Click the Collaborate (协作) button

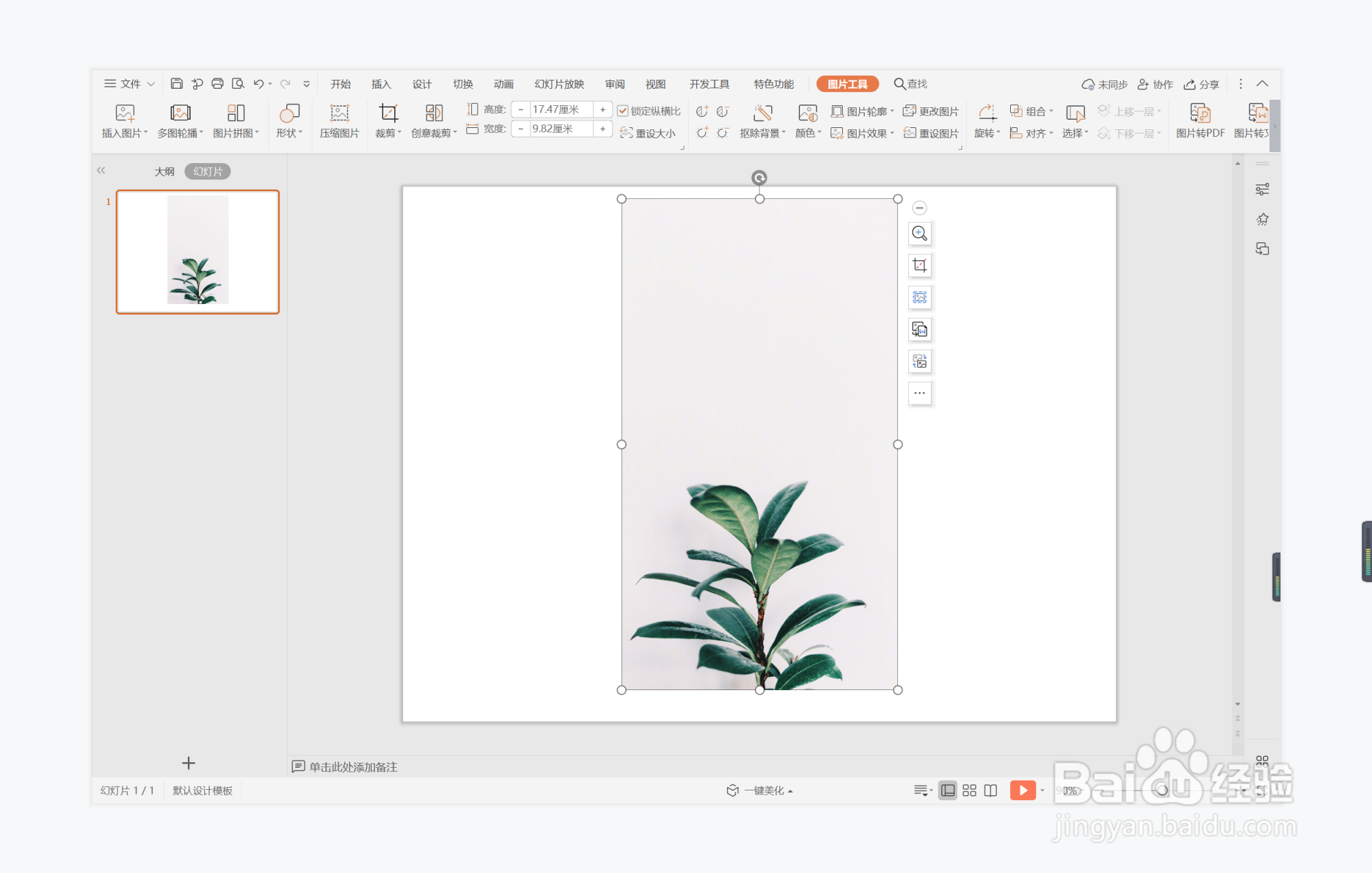coord(1155,84)
